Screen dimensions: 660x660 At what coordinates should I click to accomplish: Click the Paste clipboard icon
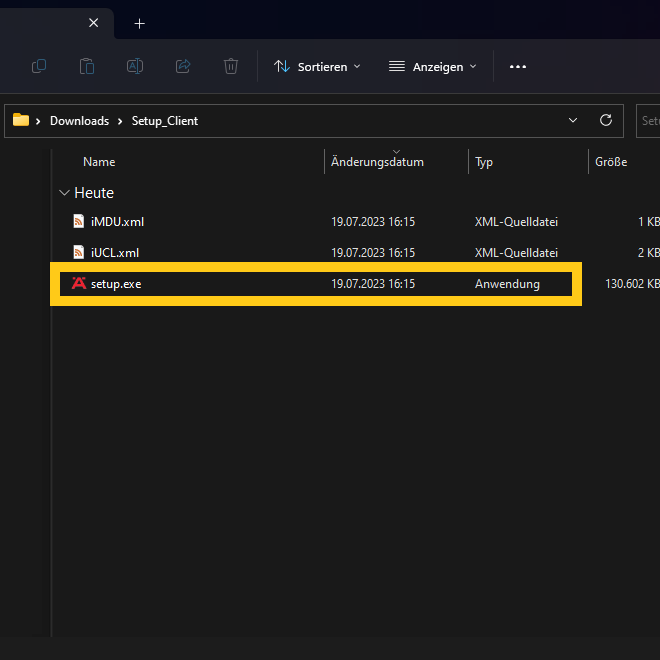(x=87, y=66)
